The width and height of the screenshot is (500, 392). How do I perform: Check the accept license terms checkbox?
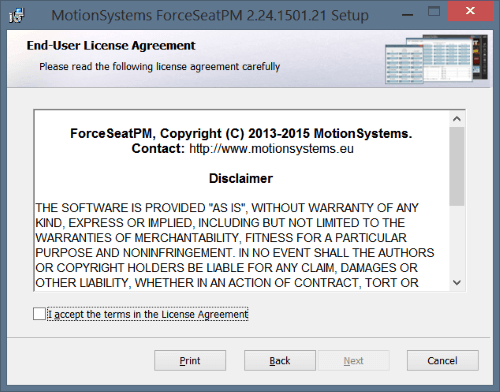pos(39,314)
